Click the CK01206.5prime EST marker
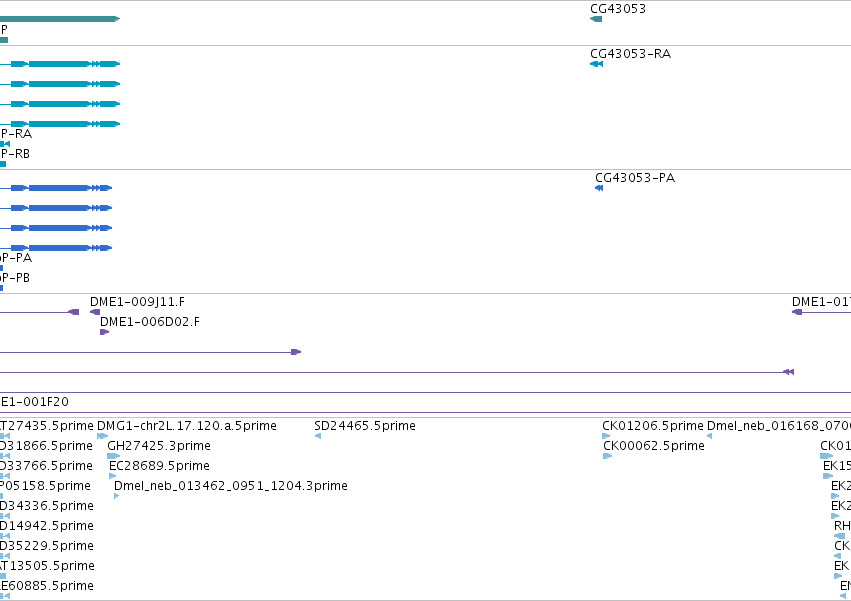Image resolution: width=851 pixels, height=601 pixels. (x=606, y=436)
